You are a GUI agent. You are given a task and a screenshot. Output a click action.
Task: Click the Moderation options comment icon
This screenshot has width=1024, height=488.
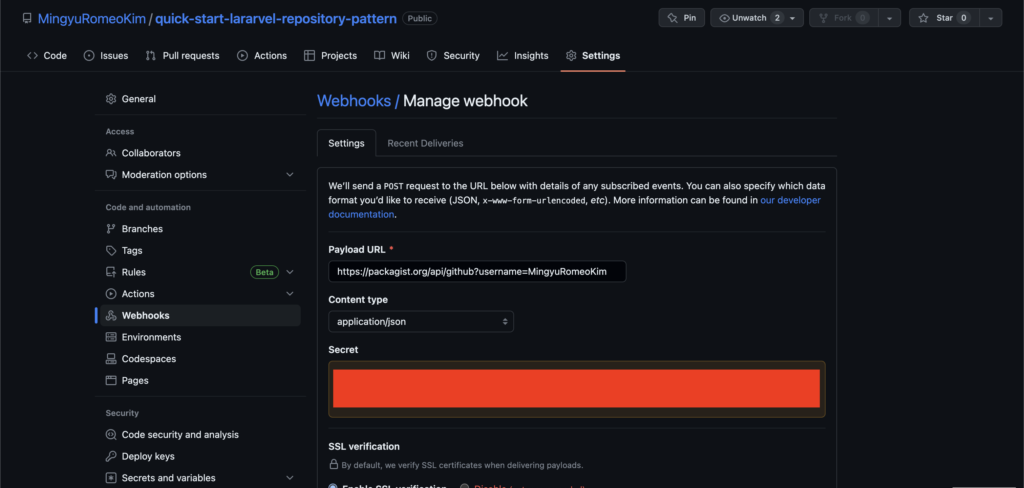pyautogui.click(x=111, y=174)
